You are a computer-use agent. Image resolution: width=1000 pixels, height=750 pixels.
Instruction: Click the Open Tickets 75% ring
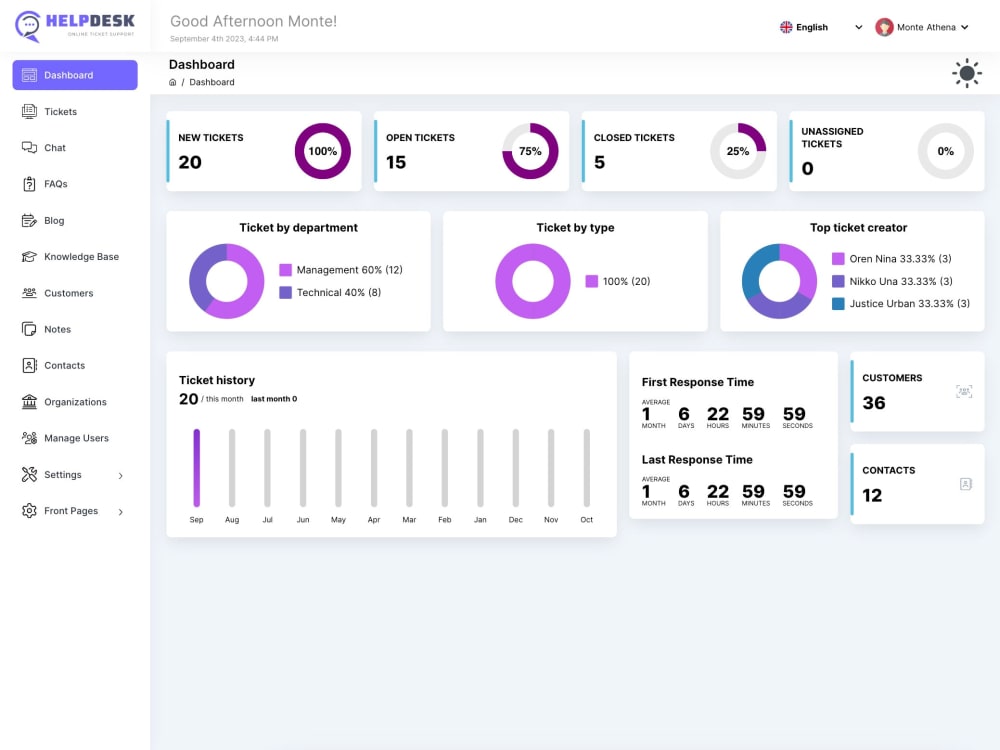[x=530, y=151]
